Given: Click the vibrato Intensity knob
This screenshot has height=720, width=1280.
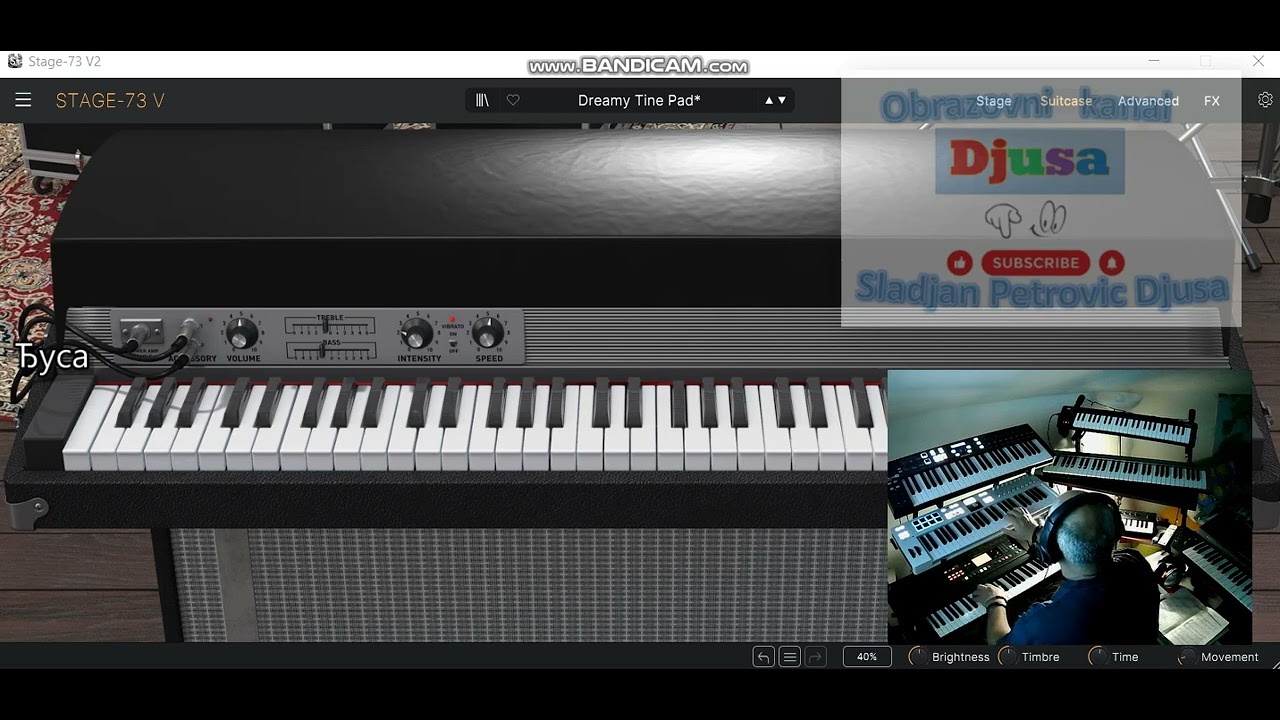Looking at the screenshot, I should [x=417, y=334].
